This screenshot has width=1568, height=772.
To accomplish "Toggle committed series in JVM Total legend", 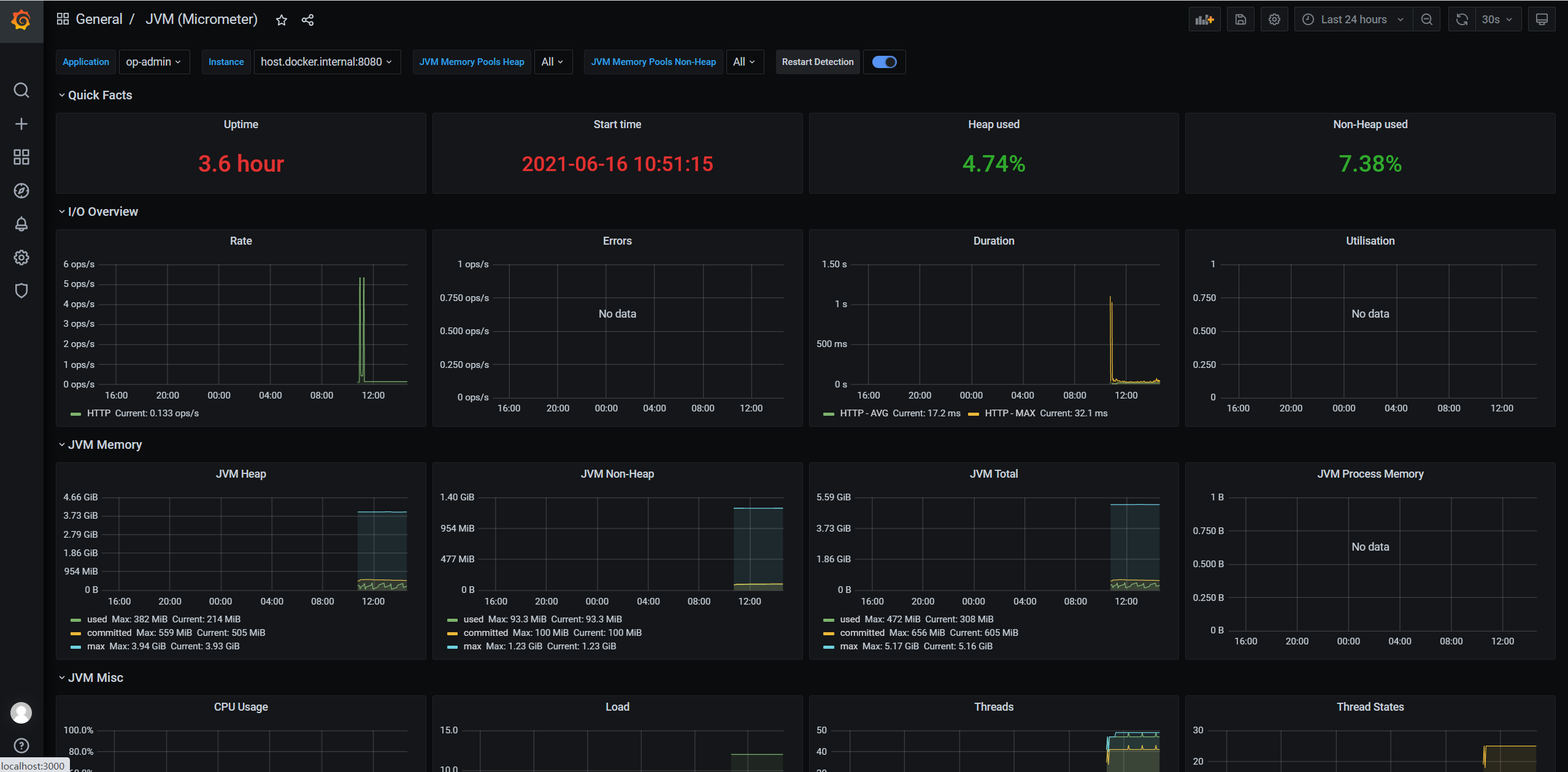I will click(862, 633).
